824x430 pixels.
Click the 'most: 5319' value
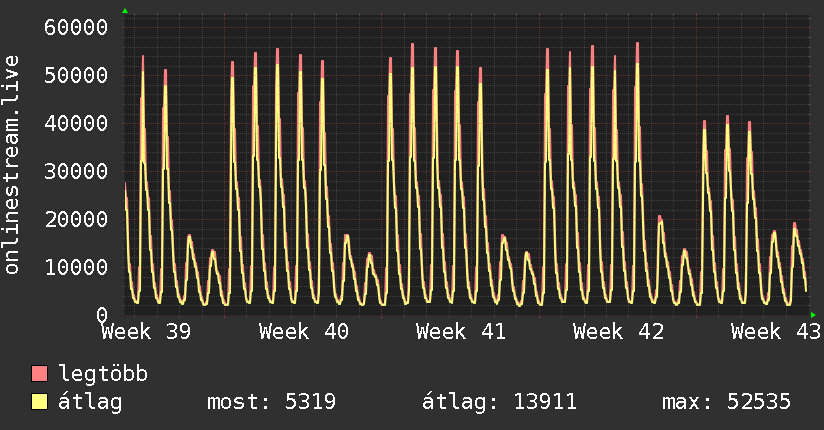[271, 402]
